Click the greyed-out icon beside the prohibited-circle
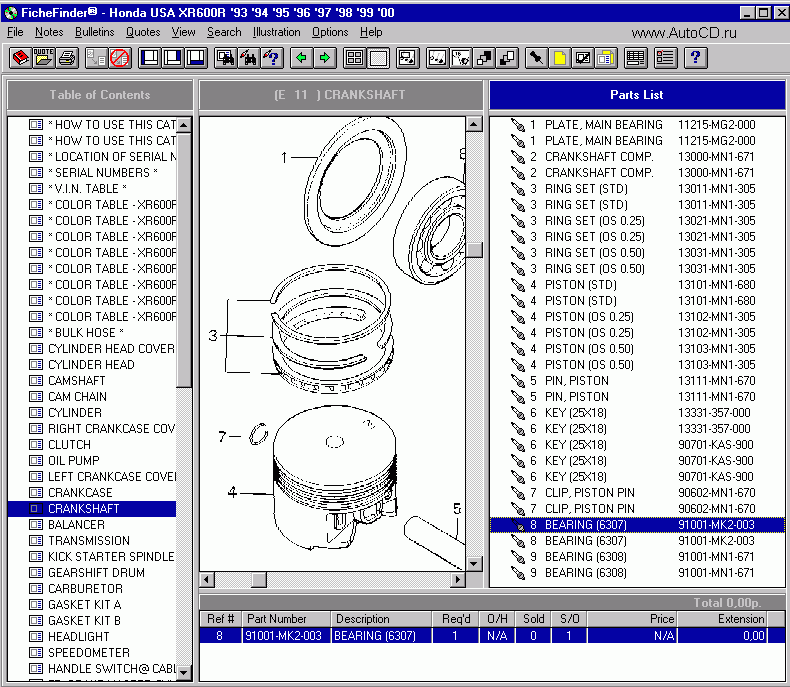The image size is (790, 687). point(96,58)
